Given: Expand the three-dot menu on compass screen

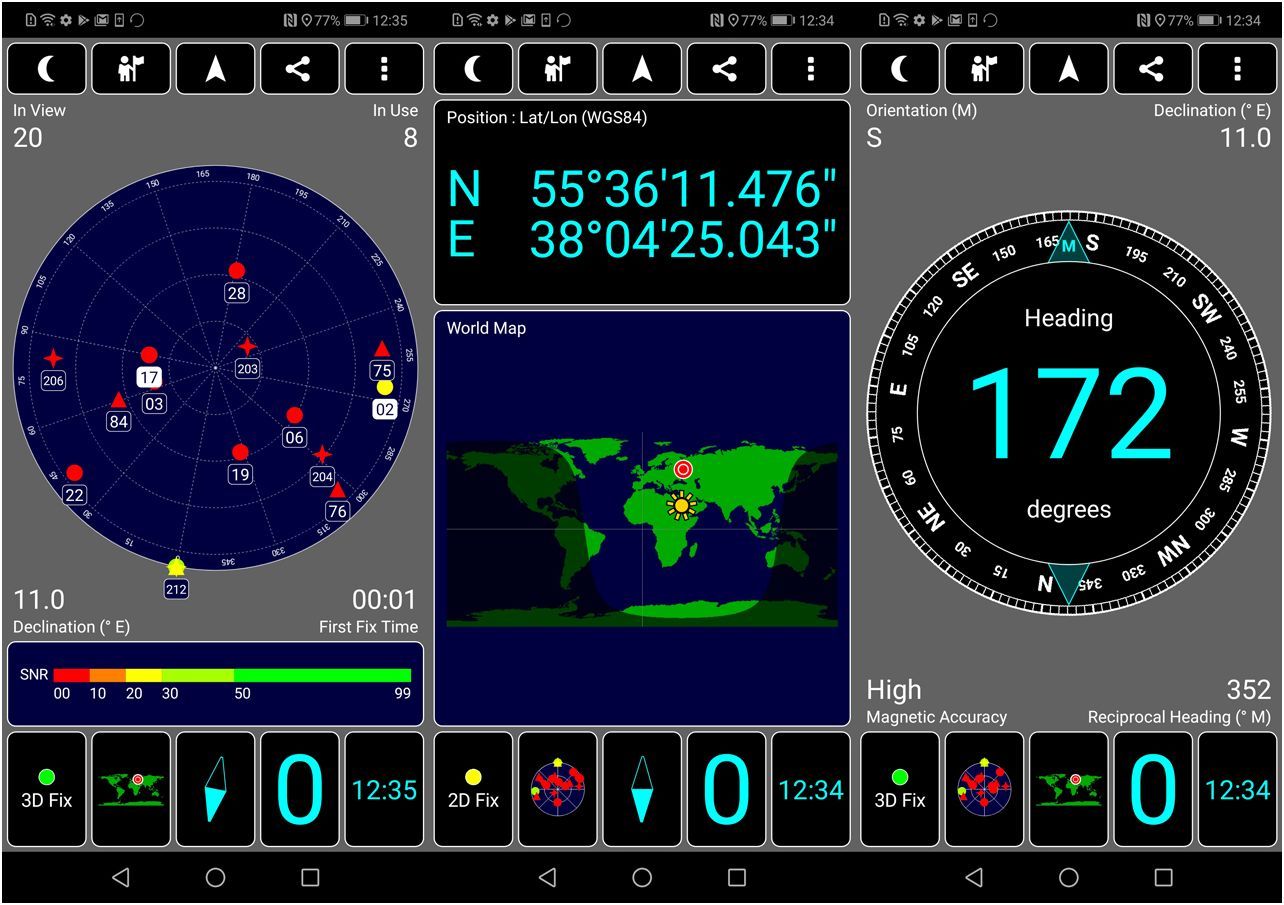Looking at the screenshot, I should (1237, 69).
